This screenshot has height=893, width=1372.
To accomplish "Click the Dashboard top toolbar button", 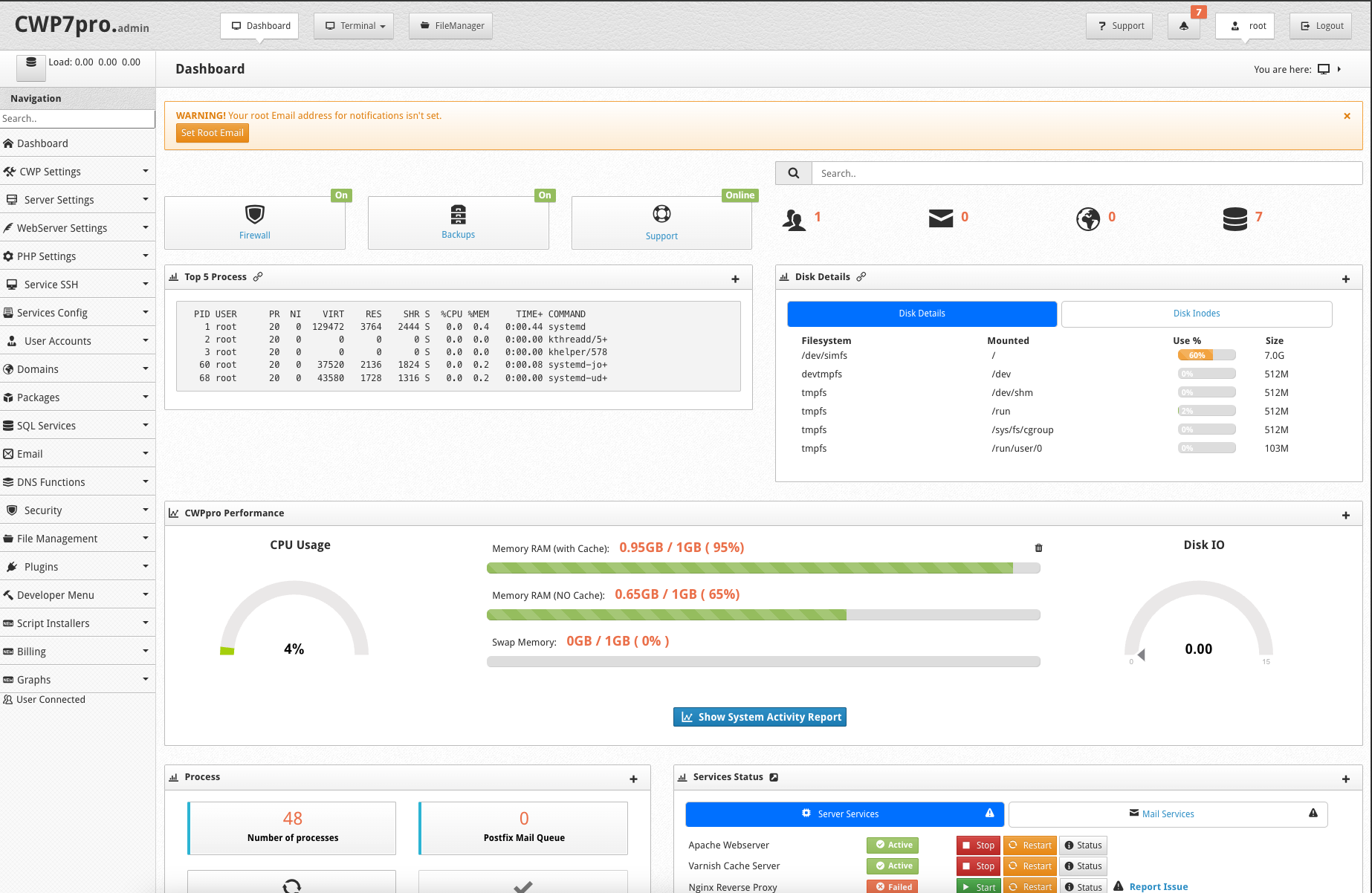I will (x=259, y=26).
